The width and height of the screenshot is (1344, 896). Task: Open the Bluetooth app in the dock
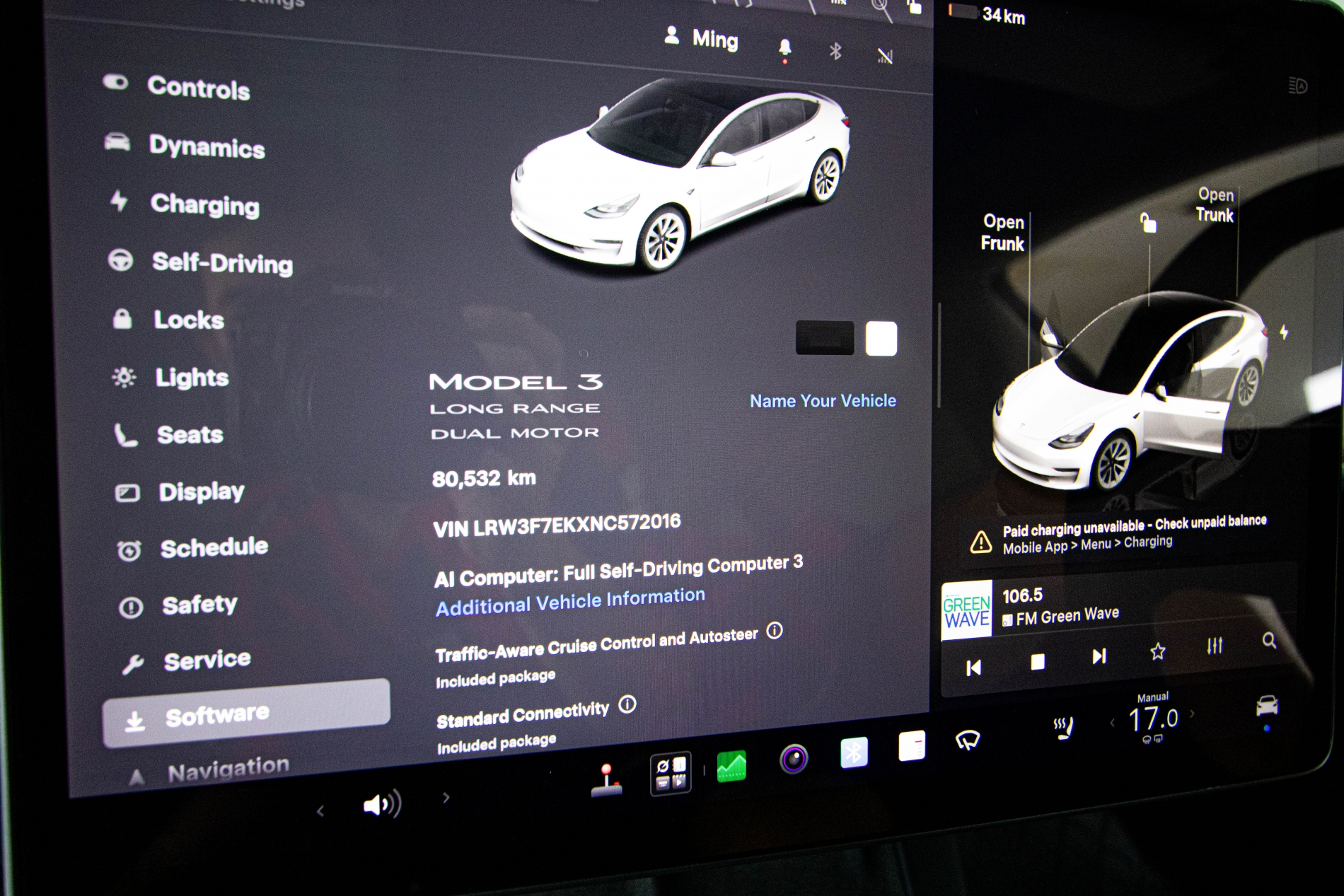pos(854,752)
